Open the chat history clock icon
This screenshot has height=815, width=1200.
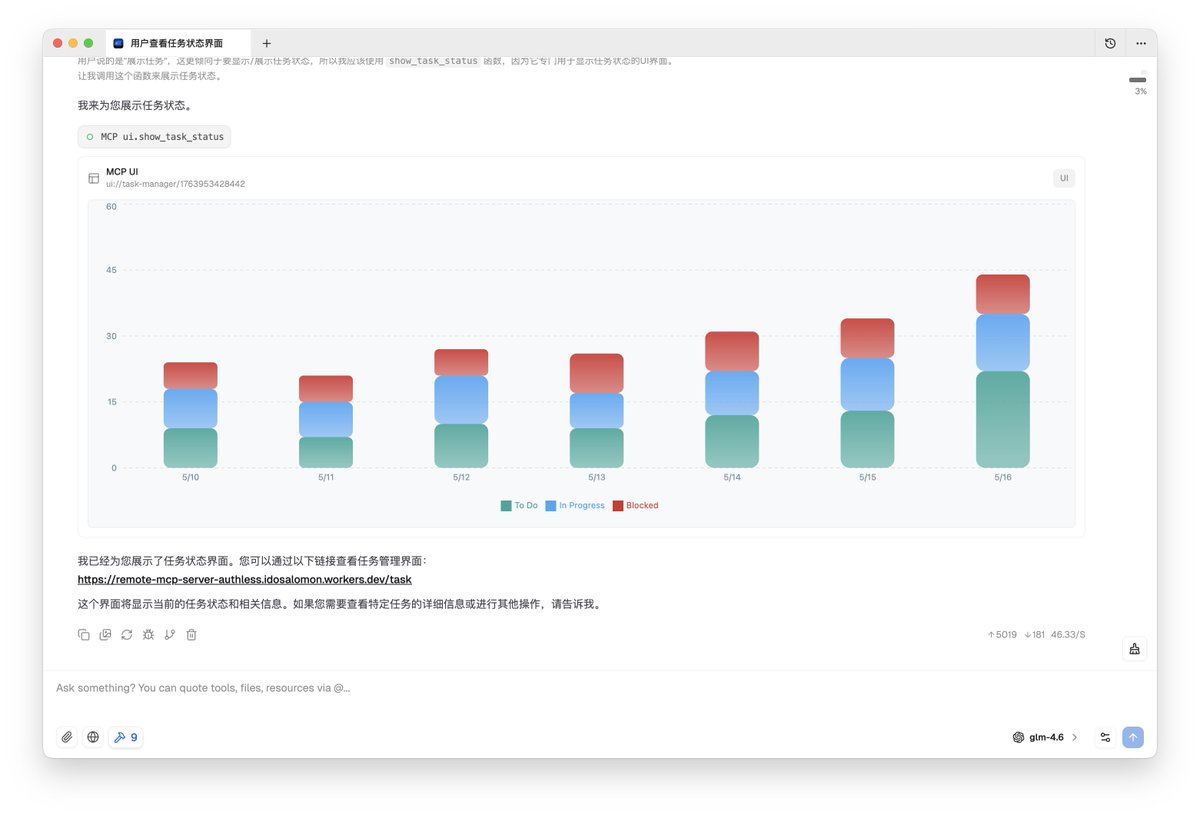point(1110,43)
